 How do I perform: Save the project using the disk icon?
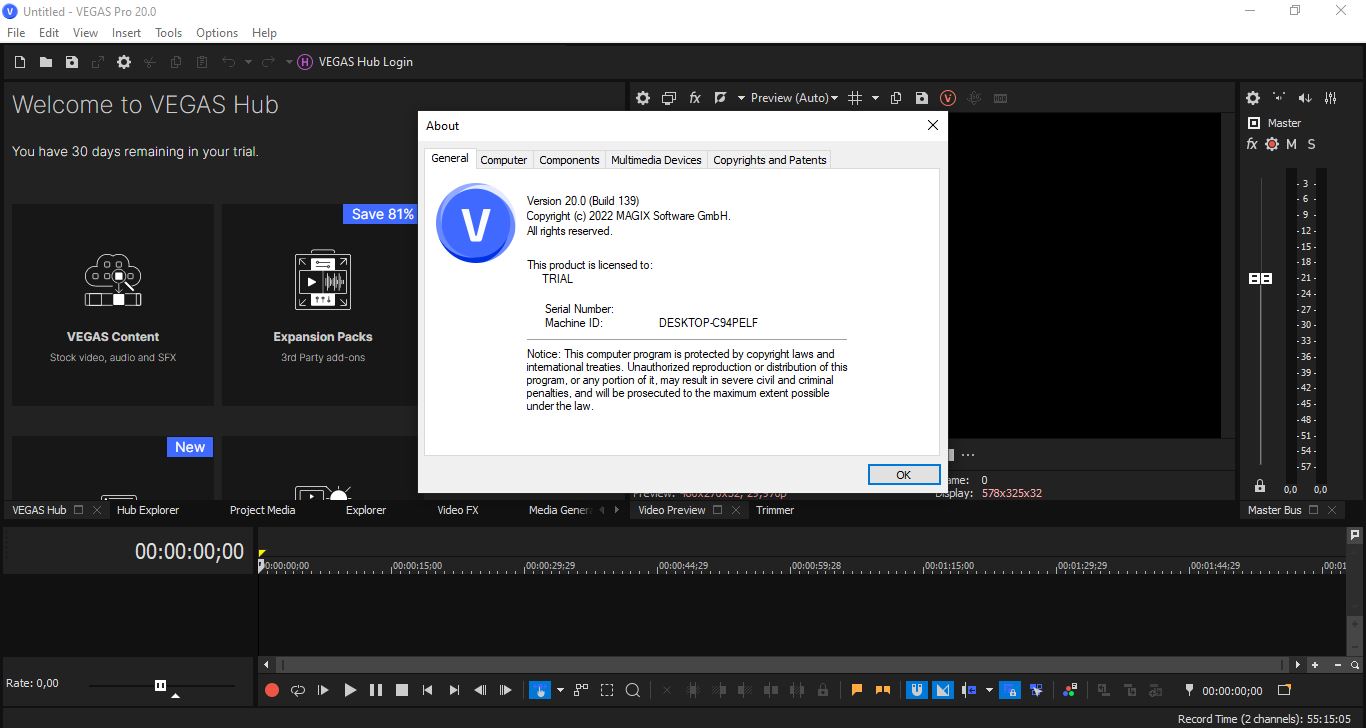pyautogui.click(x=71, y=62)
